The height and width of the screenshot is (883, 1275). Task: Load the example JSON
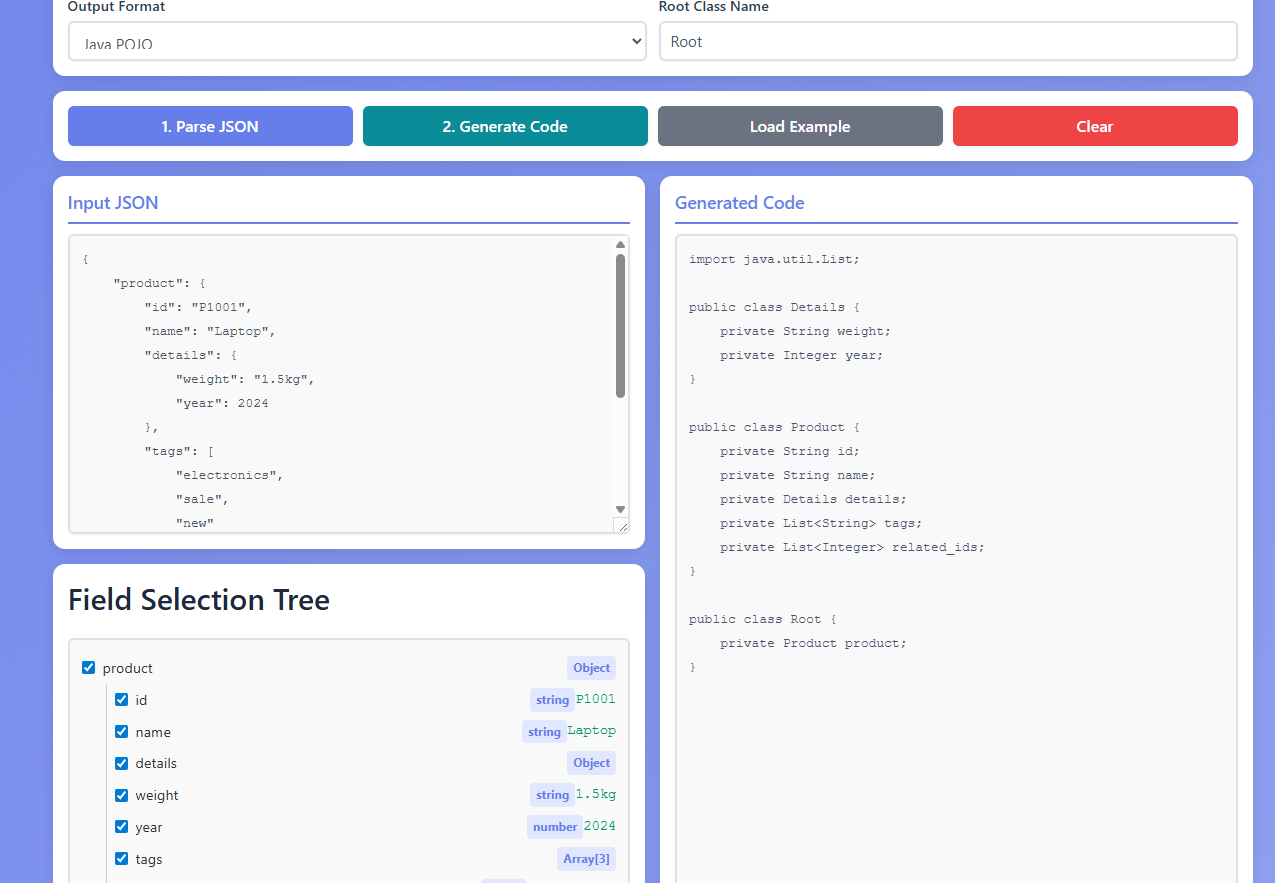coord(800,126)
